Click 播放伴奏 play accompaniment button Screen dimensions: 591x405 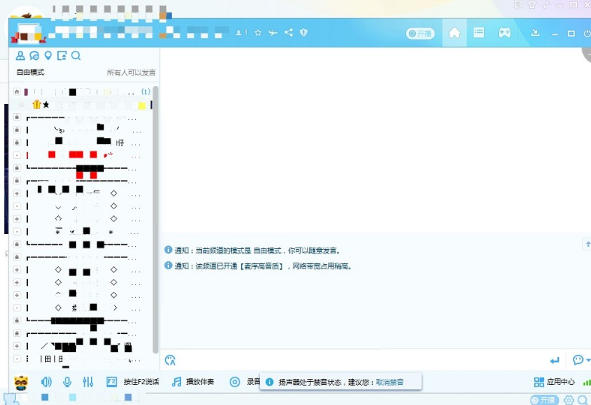click(200, 382)
